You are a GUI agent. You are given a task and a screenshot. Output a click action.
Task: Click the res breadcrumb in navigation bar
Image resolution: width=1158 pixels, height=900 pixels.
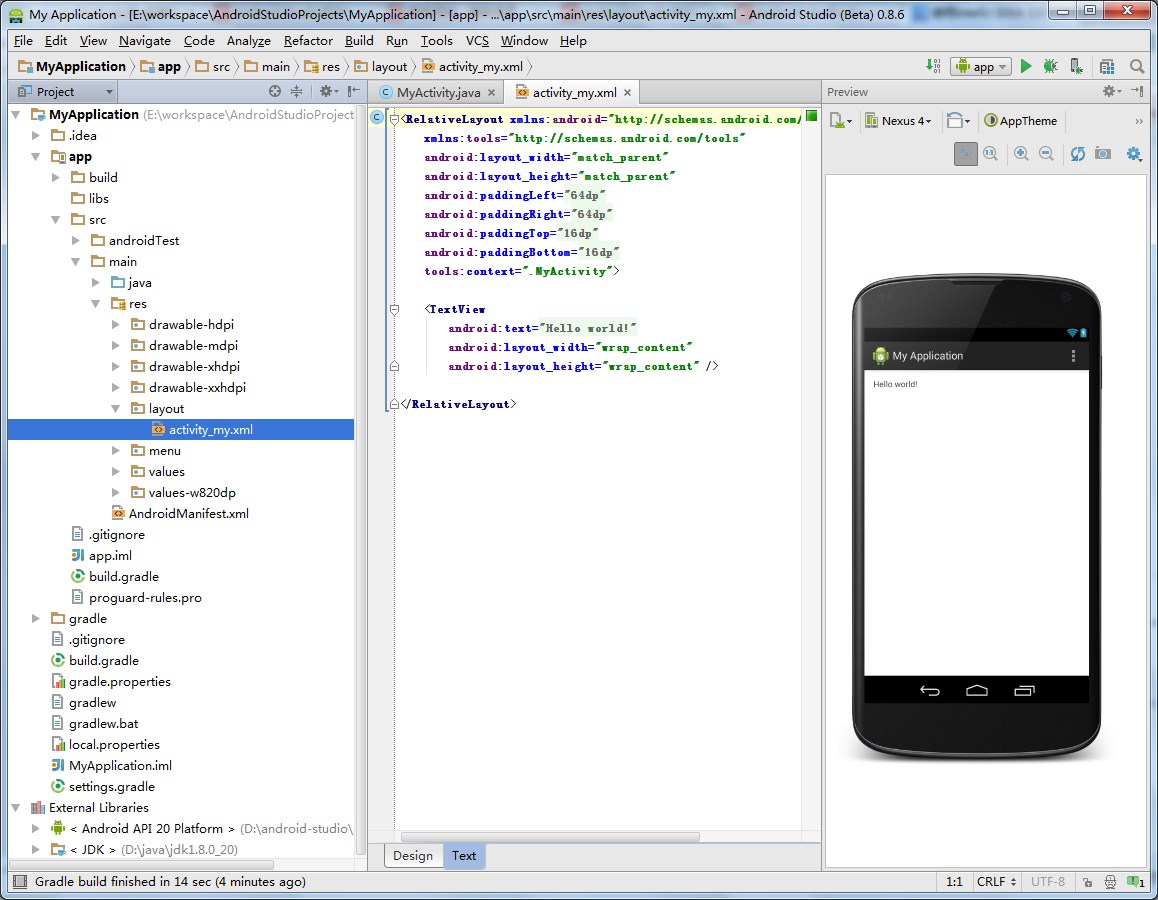[x=322, y=66]
